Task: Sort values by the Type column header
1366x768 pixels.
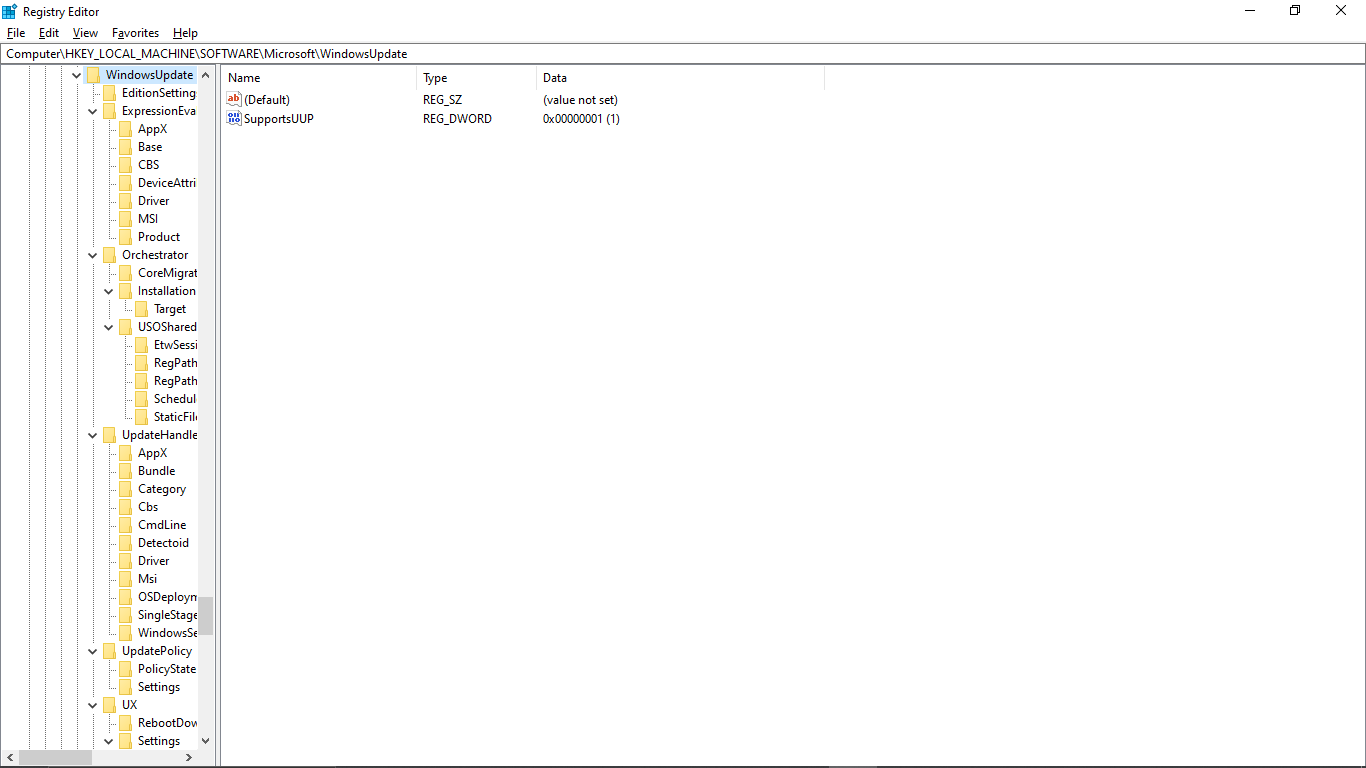Action: [476, 78]
